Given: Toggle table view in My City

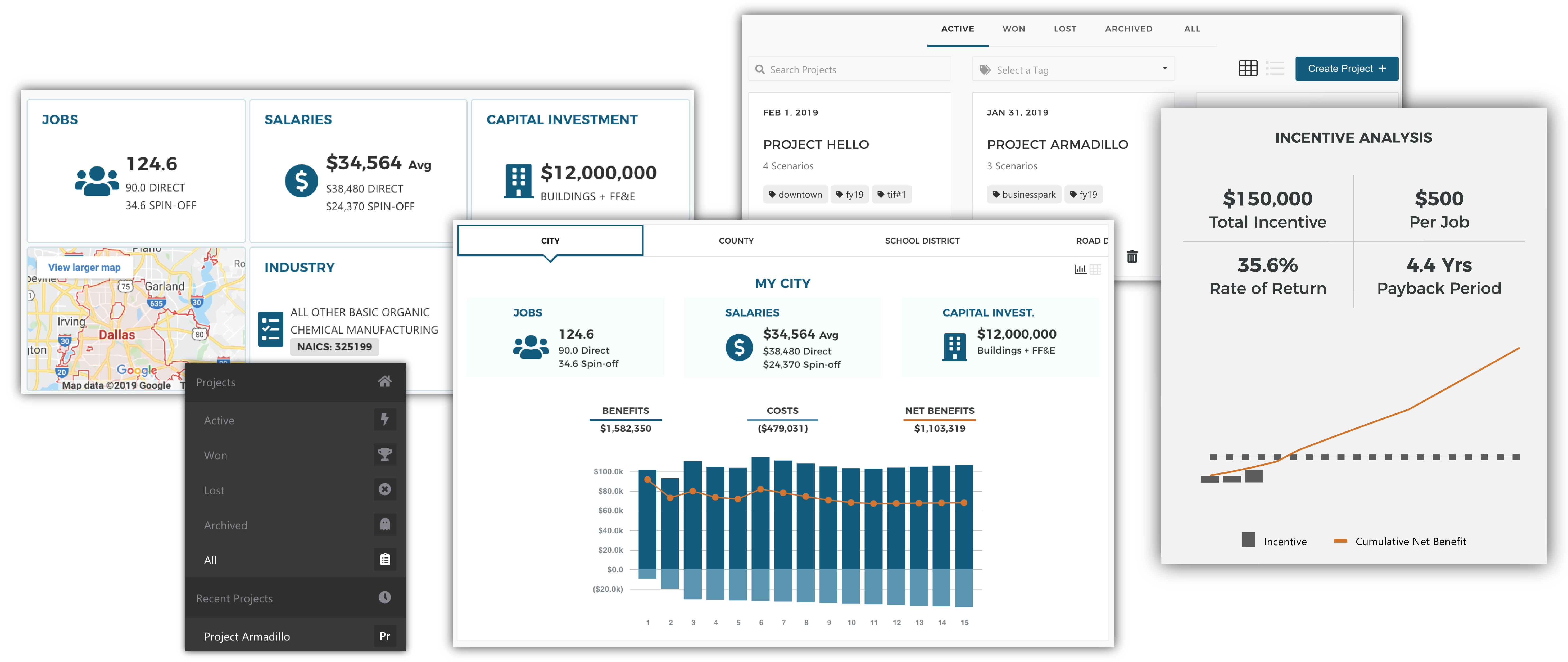Looking at the screenshot, I should 1095,269.
